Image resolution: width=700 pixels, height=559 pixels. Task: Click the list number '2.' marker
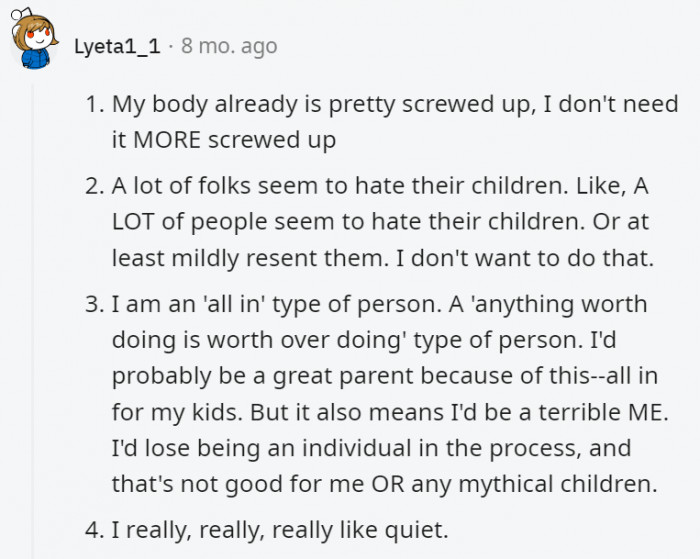(95, 186)
